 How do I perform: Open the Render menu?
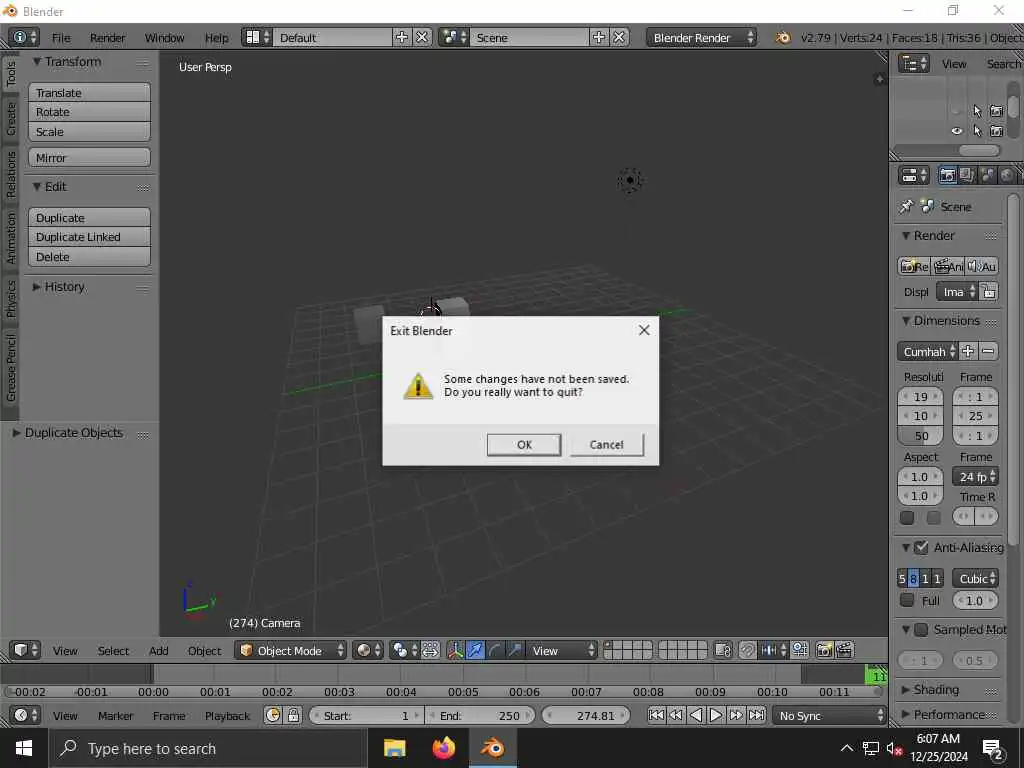coord(108,38)
